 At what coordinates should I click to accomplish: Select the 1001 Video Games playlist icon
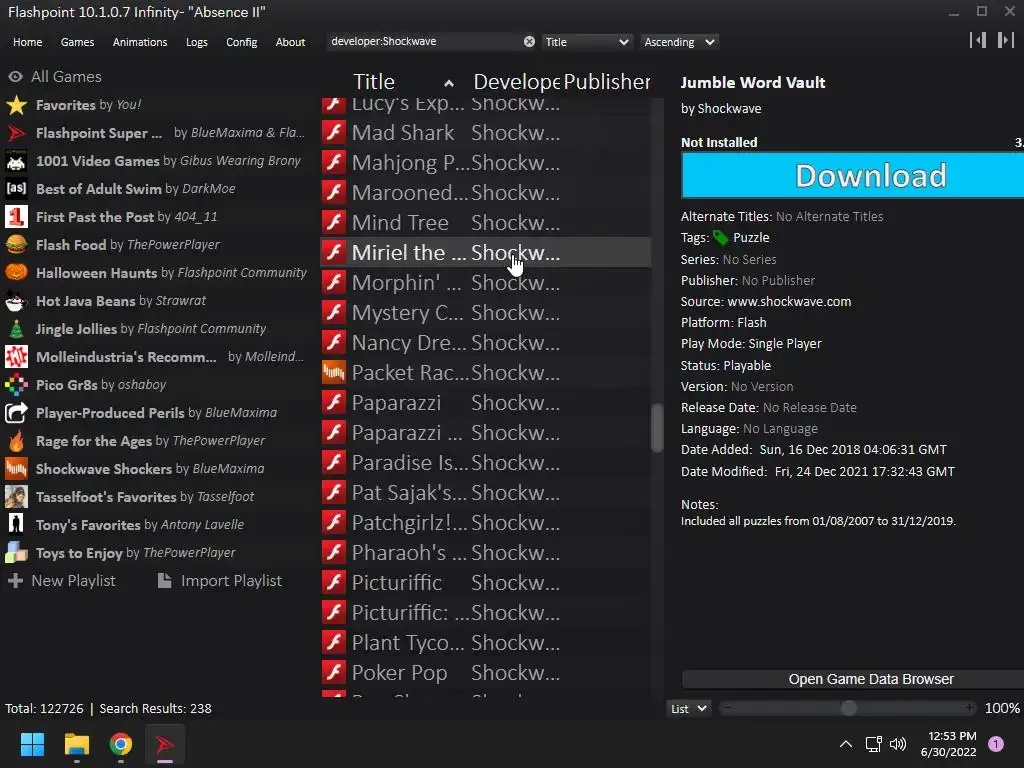[x=16, y=161]
